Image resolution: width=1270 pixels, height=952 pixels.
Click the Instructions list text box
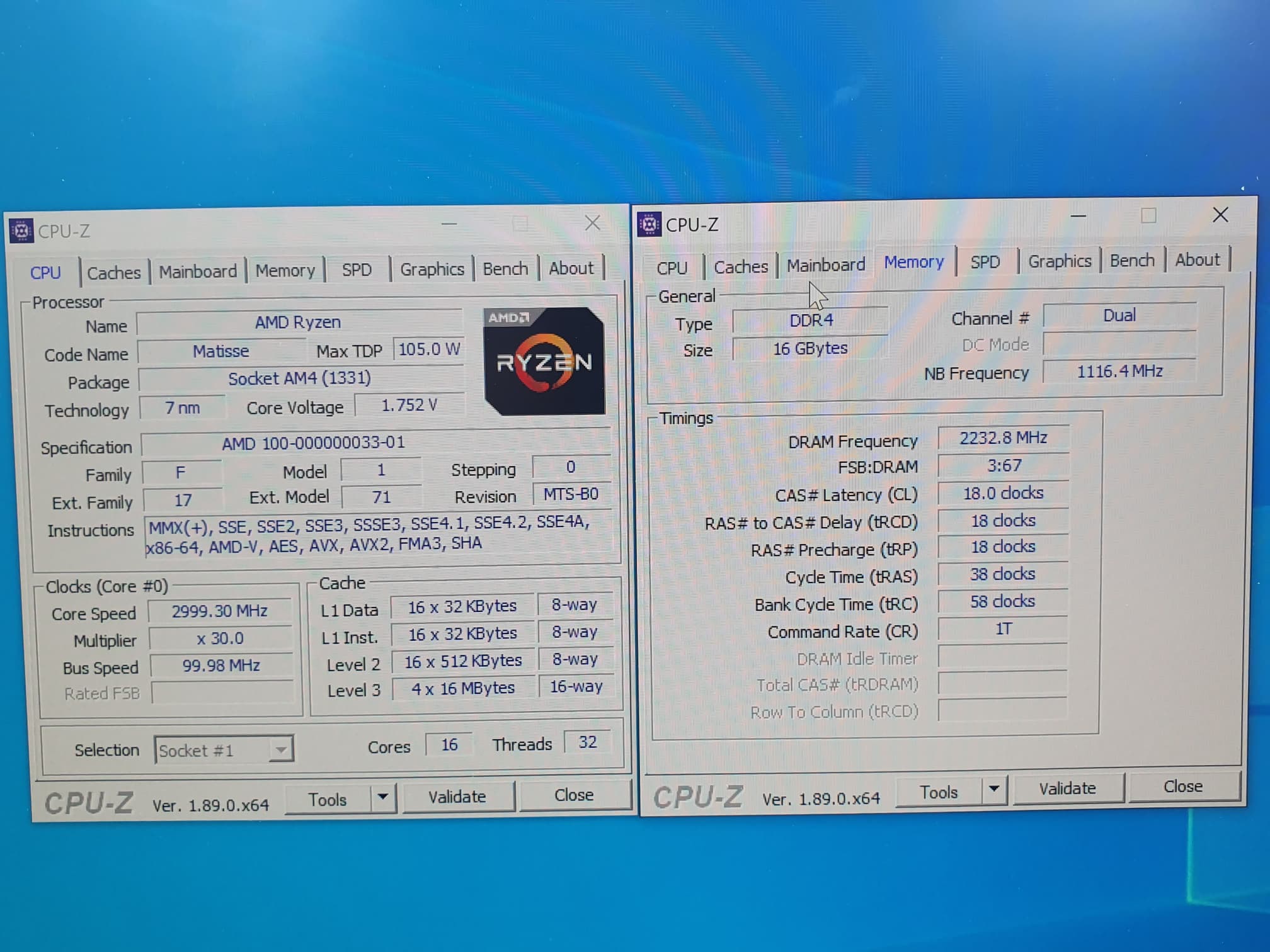click(x=378, y=535)
